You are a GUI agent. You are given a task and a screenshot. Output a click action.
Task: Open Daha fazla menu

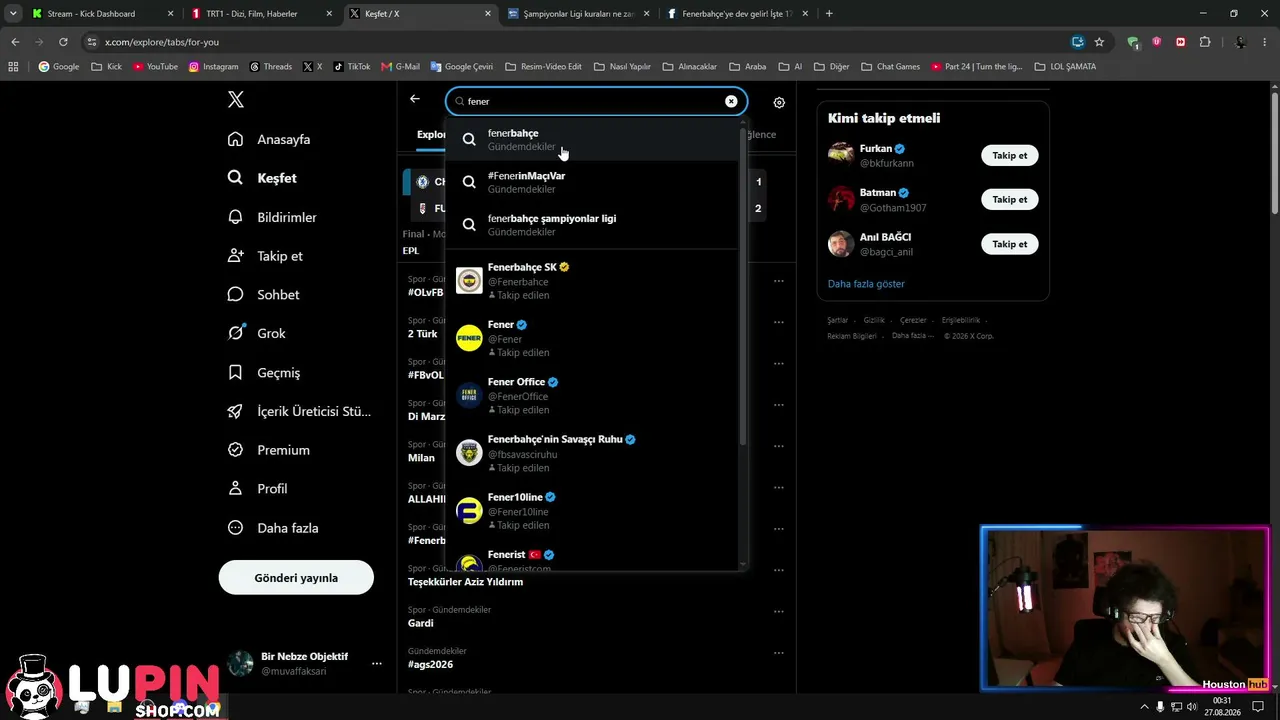point(273,528)
